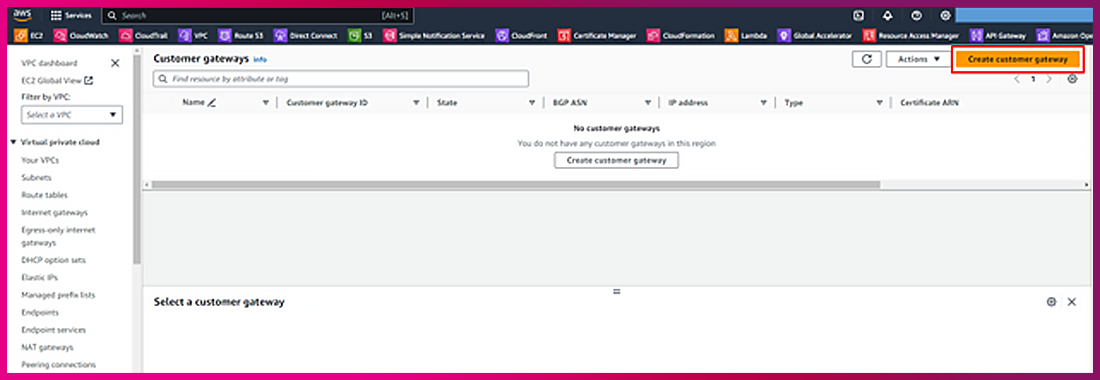Open Lambda favorites shortcut
Screen dimensions: 1100x380
746,36
